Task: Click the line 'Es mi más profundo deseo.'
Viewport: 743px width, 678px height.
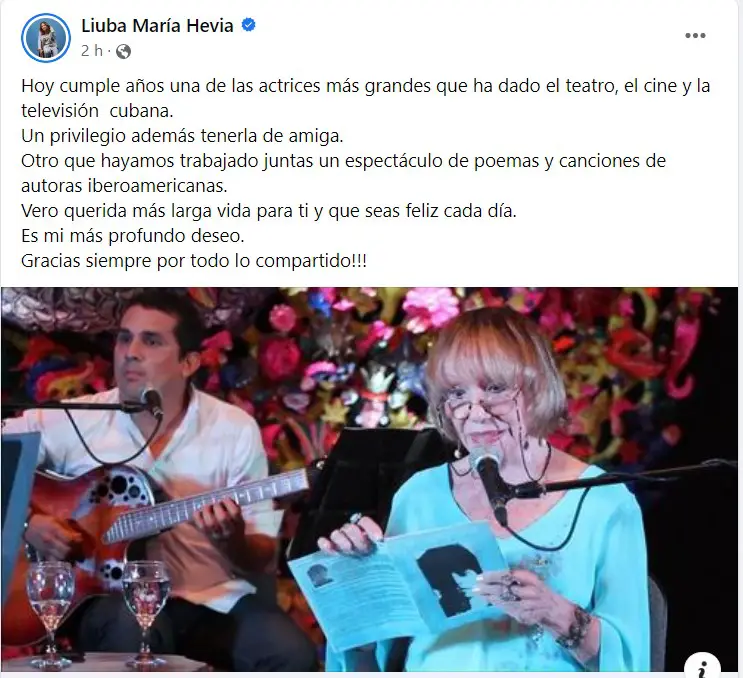Action: [133, 236]
